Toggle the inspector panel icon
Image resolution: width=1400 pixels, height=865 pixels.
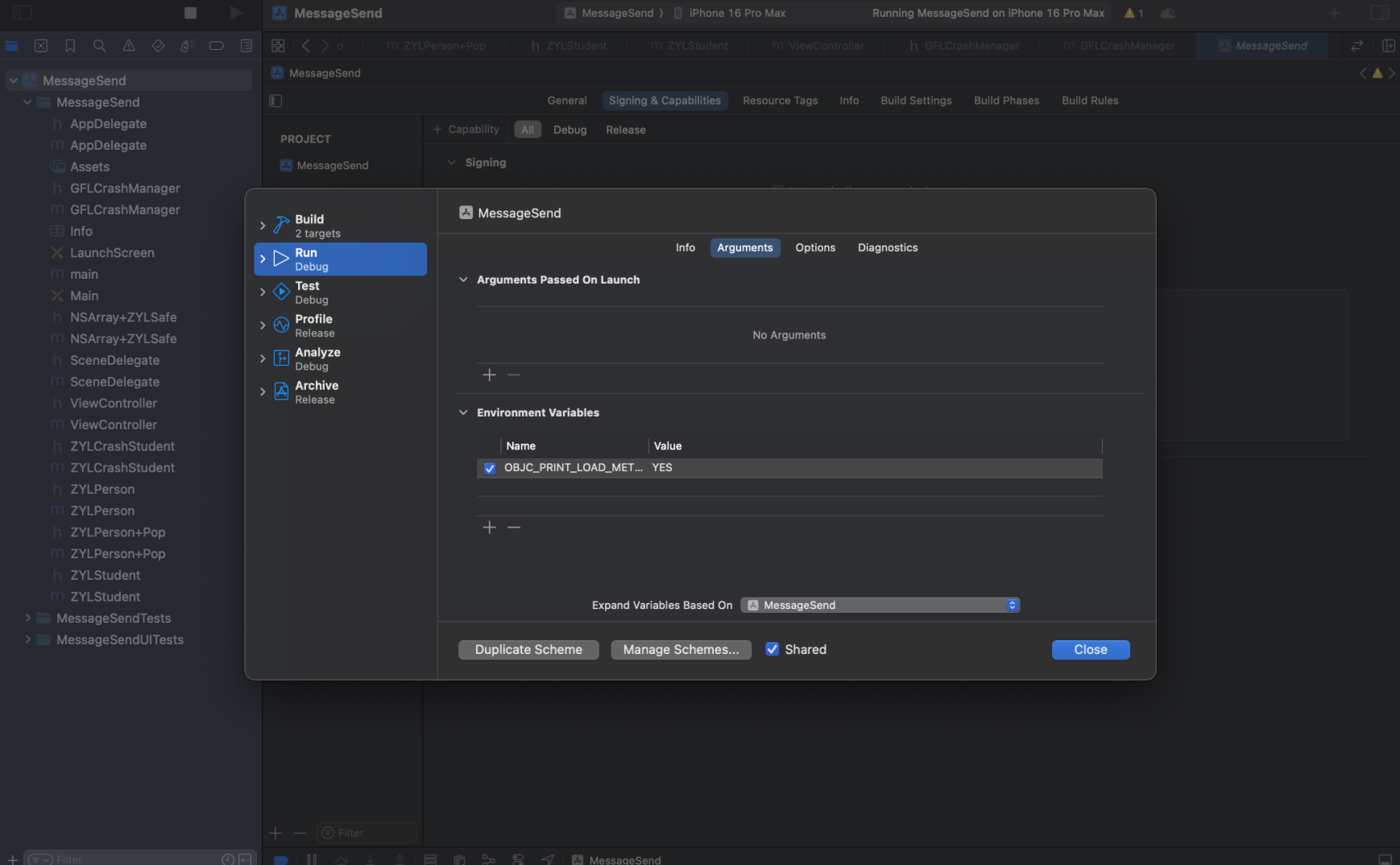(1379, 13)
